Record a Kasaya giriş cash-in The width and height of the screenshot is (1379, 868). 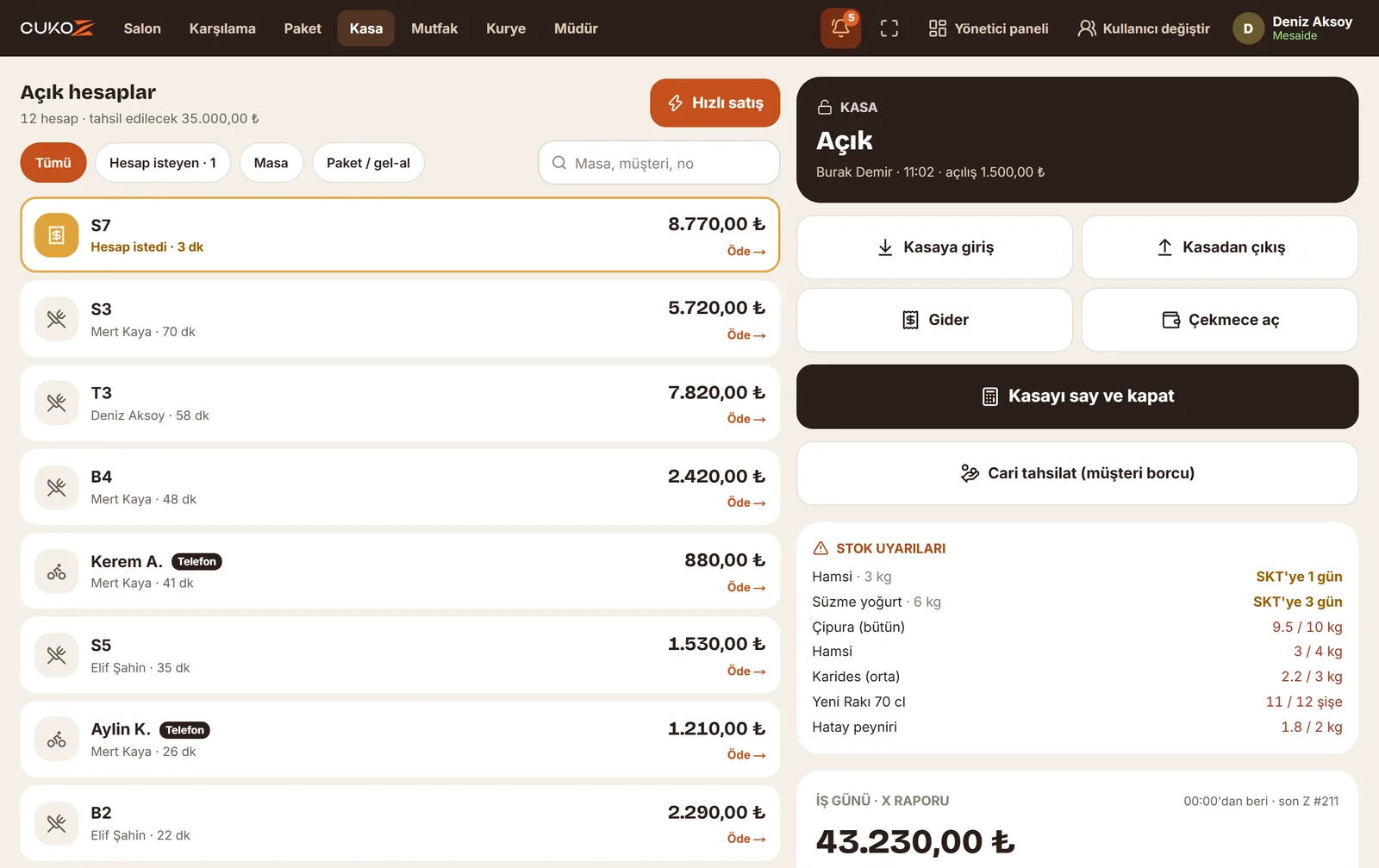[x=934, y=247]
